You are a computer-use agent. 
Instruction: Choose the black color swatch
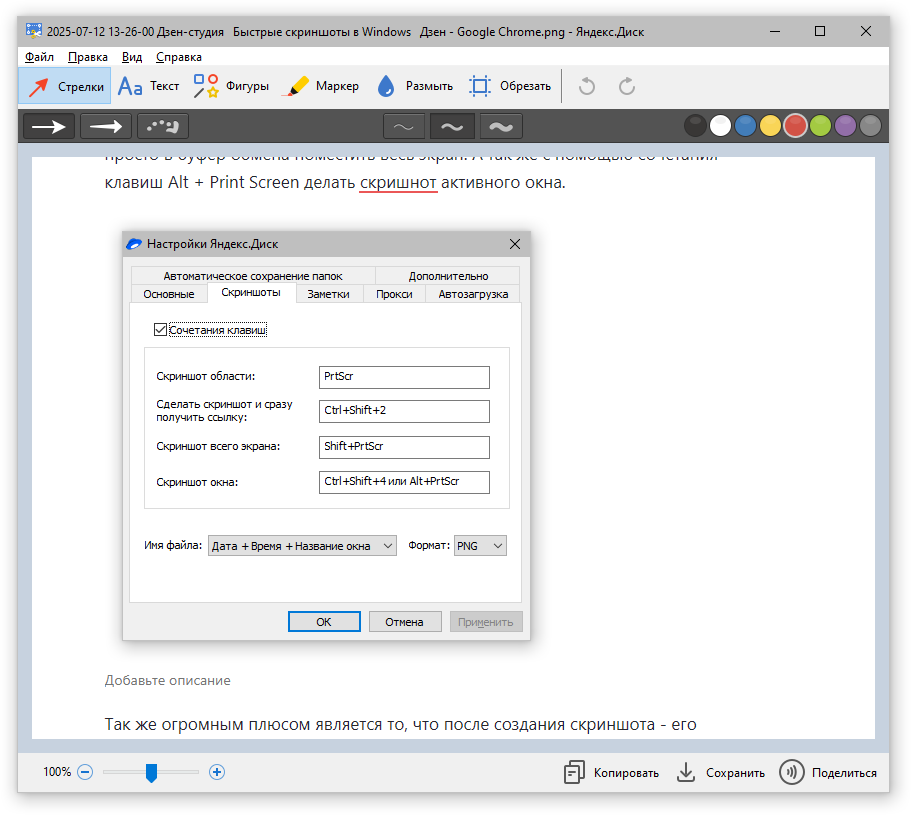pos(695,125)
